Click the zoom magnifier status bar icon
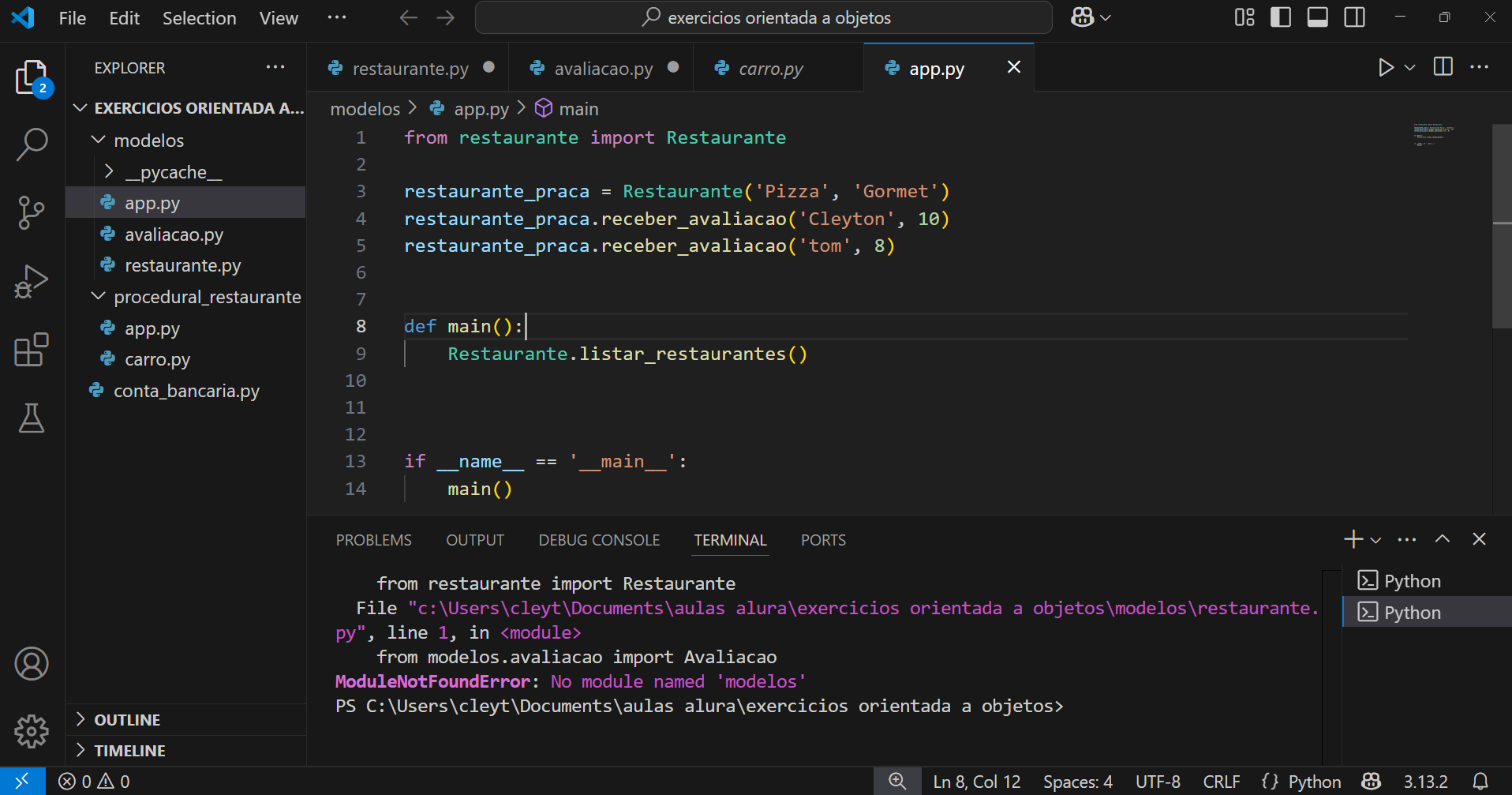Image resolution: width=1512 pixels, height=795 pixels. point(896,782)
